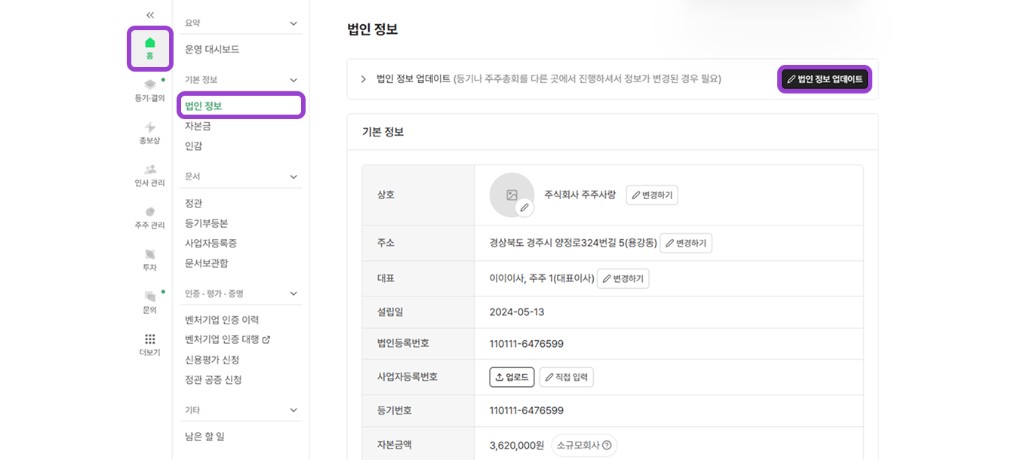Screen dimensions: 1024x460
Task: Open 정관 menu item
Action: click(x=193, y=203)
